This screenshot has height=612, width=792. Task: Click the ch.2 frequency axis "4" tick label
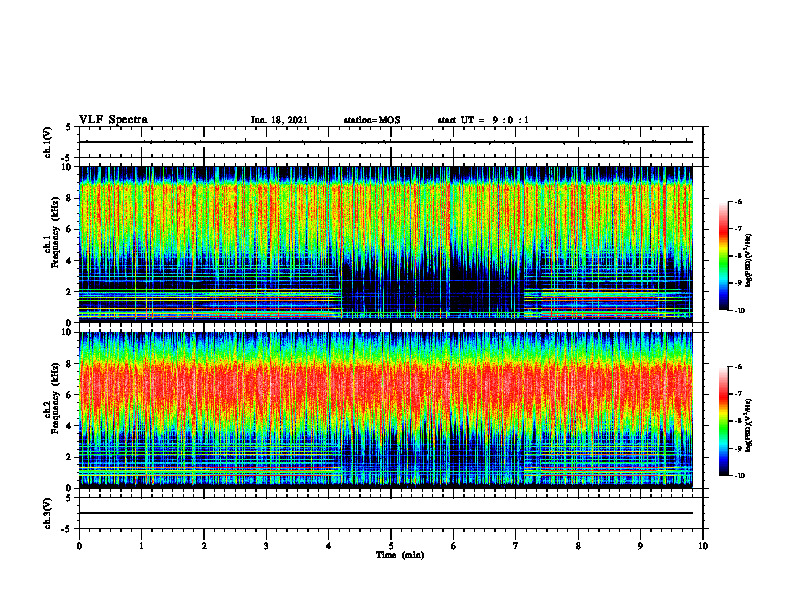click(69, 426)
